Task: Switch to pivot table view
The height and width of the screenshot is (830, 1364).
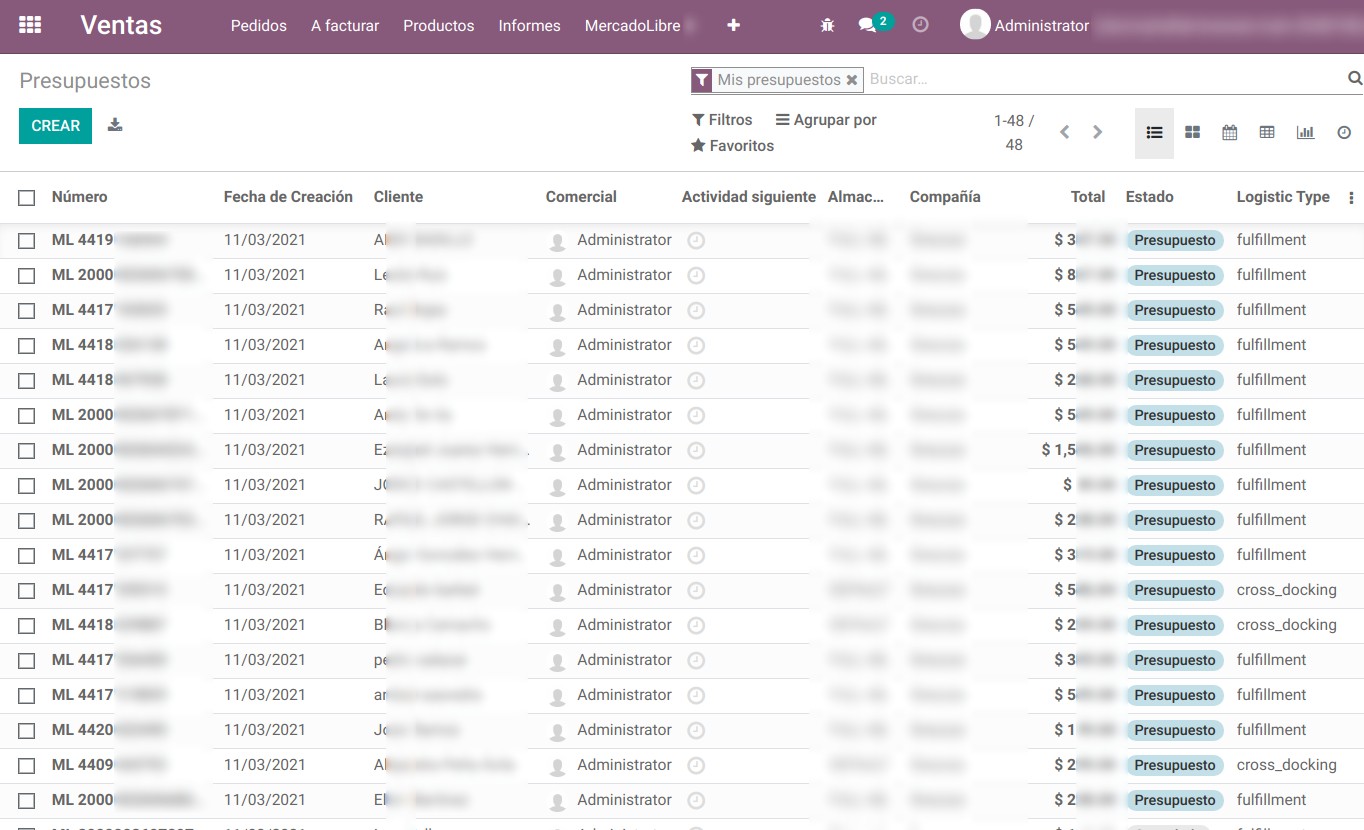Action: point(1267,133)
